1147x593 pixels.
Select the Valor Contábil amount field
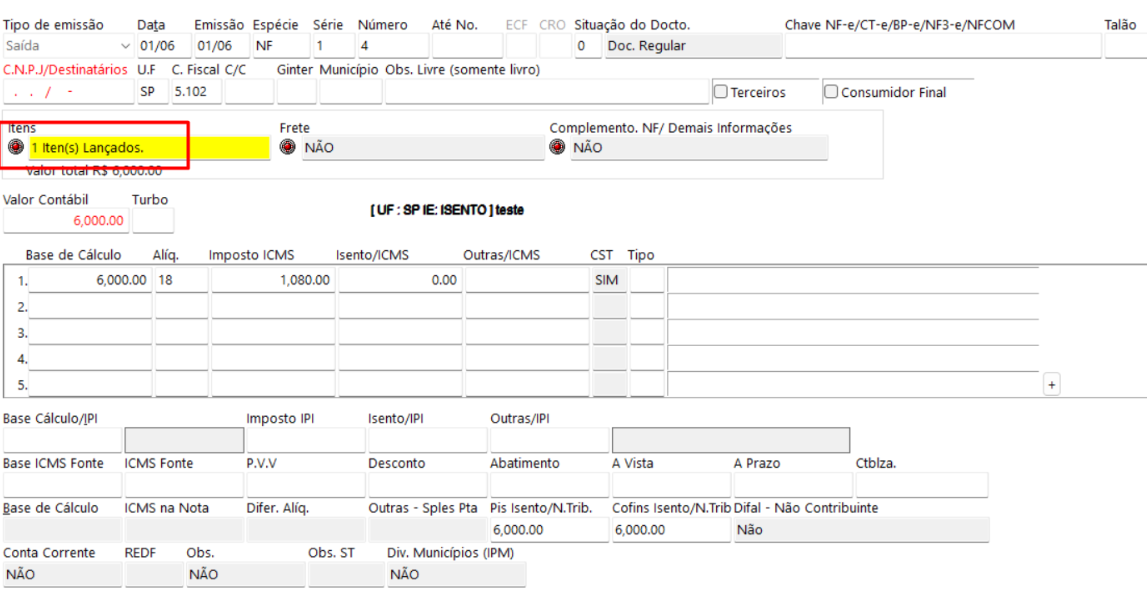66,220
